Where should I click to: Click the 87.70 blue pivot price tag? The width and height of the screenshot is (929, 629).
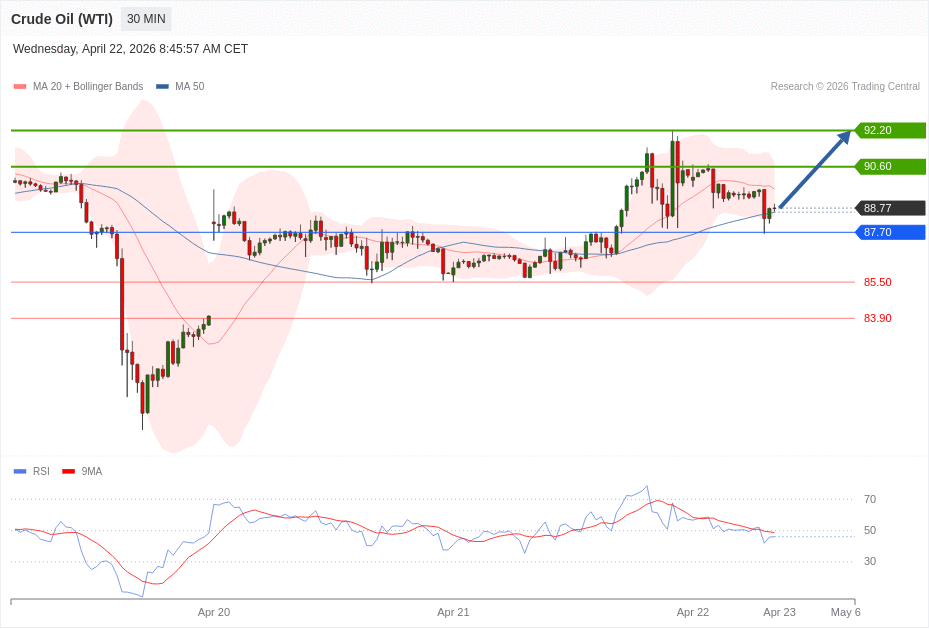890,232
